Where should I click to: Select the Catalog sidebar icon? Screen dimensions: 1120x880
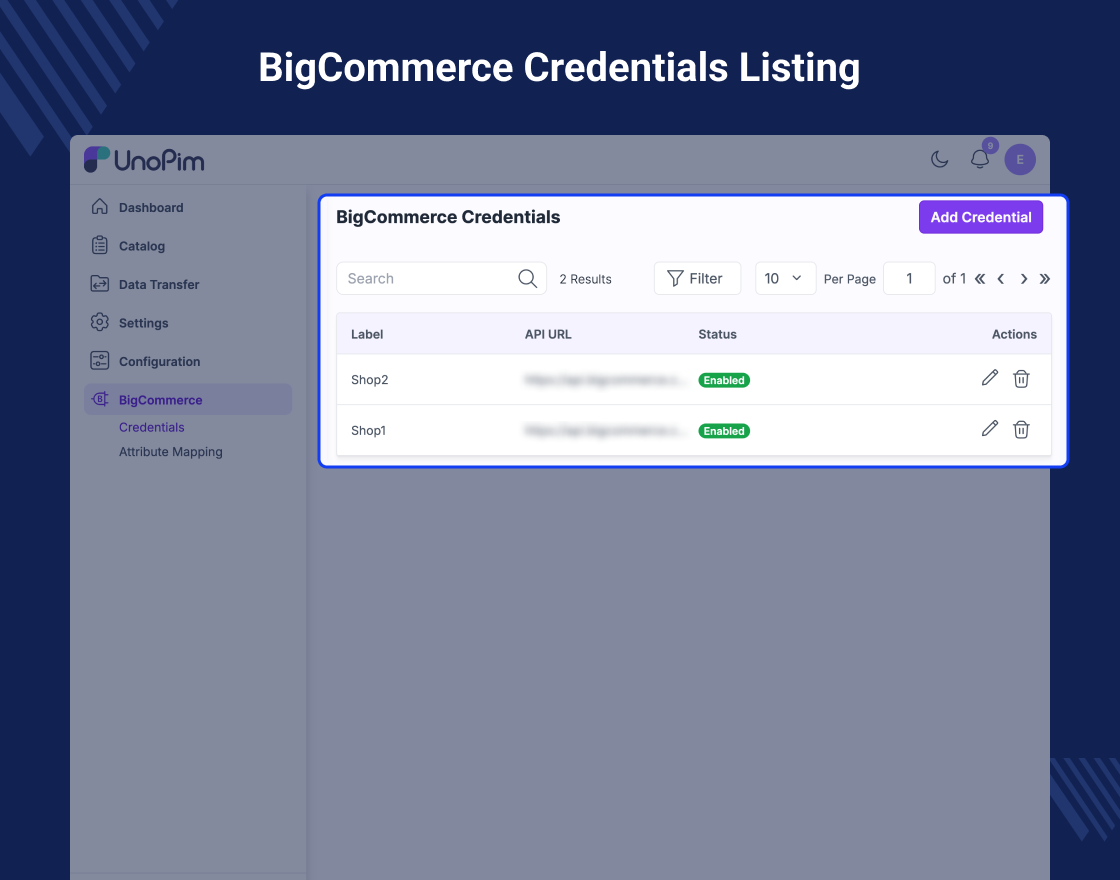coord(100,245)
